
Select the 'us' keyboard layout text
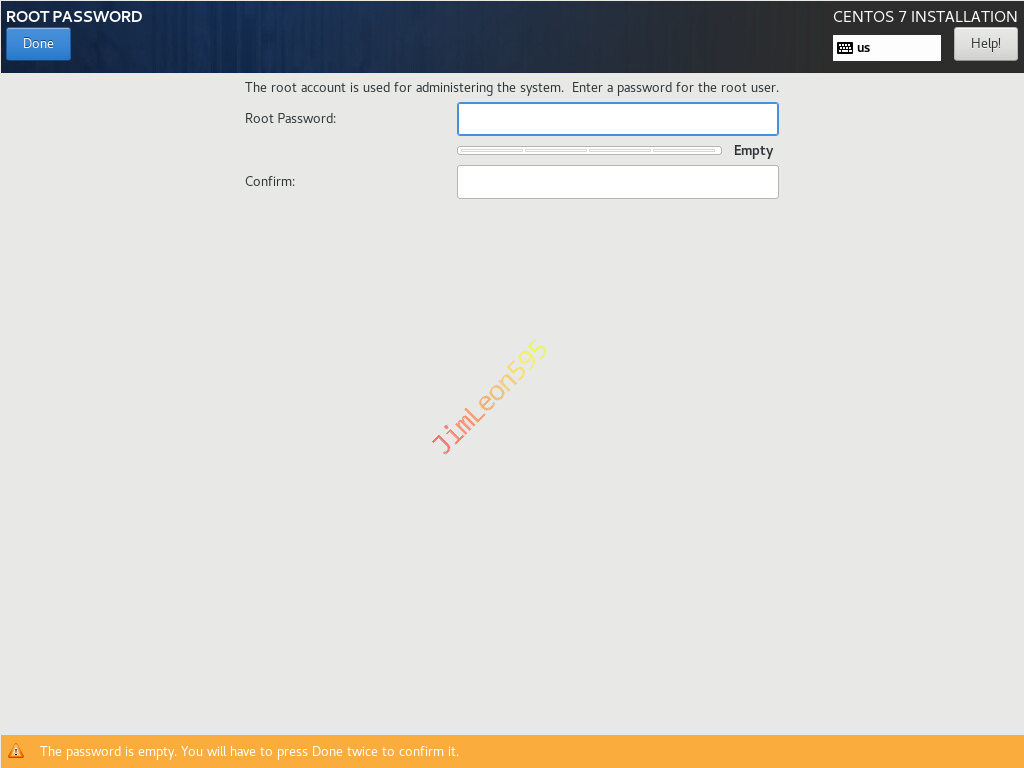click(864, 48)
